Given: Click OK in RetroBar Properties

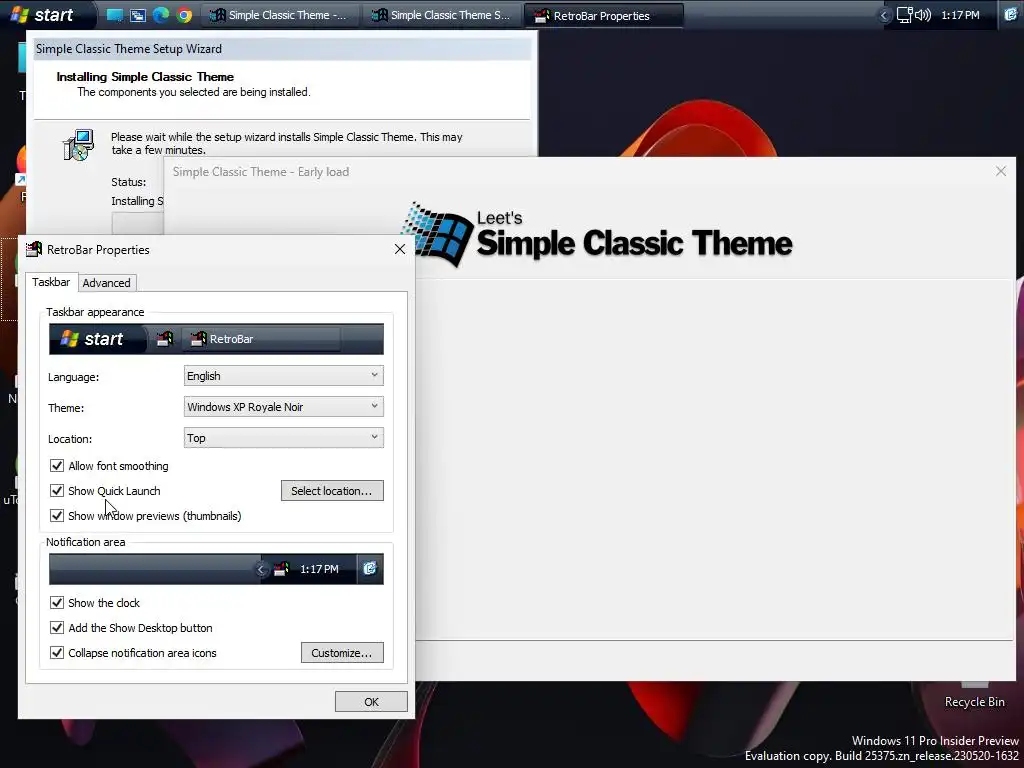Looking at the screenshot, I should [371, 701].
